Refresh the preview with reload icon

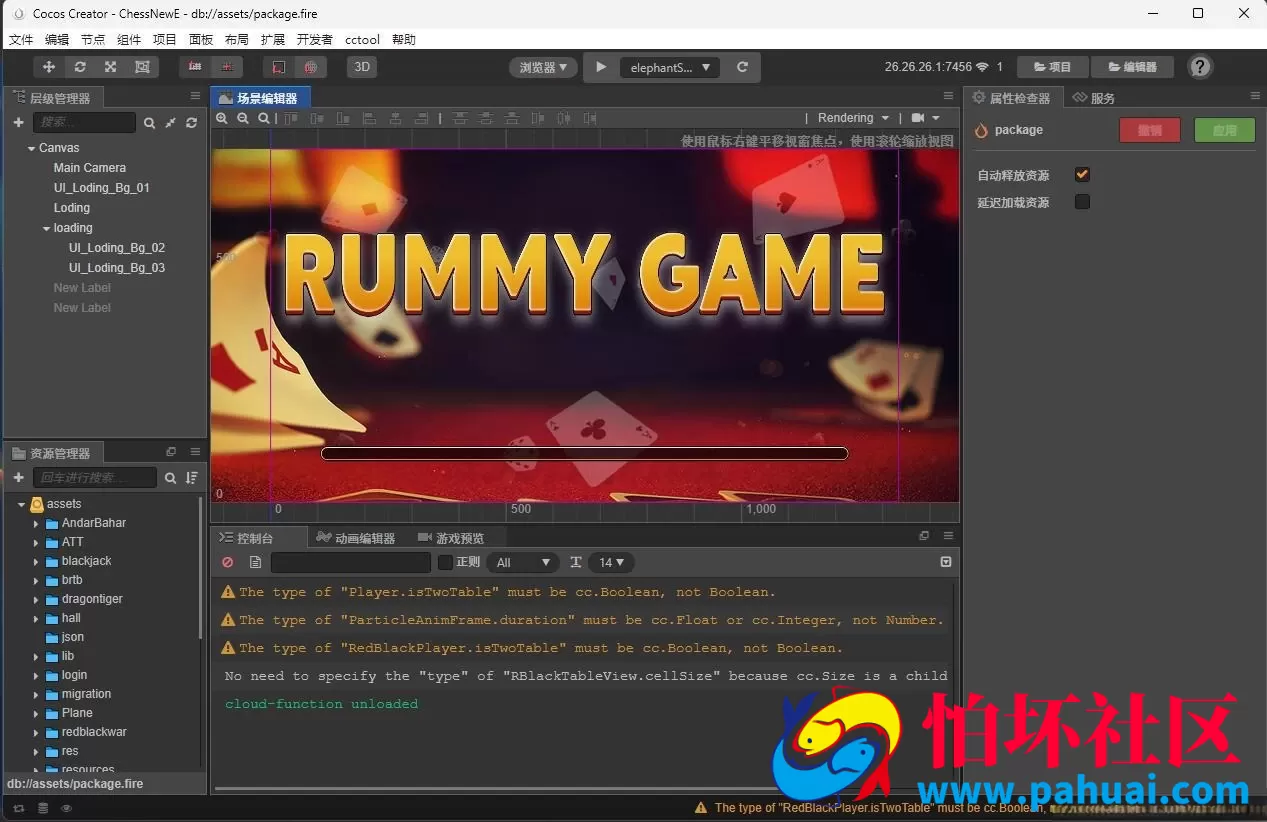tap(742, 67)
